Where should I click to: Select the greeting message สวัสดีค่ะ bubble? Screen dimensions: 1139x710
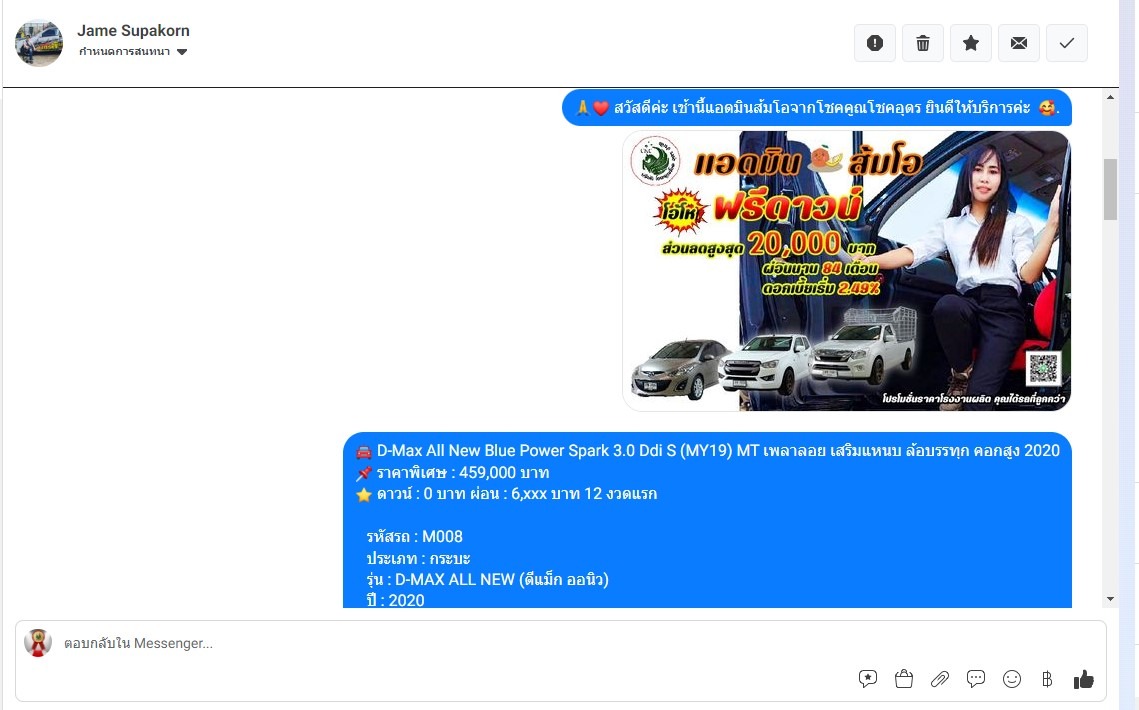coord(817,108)
